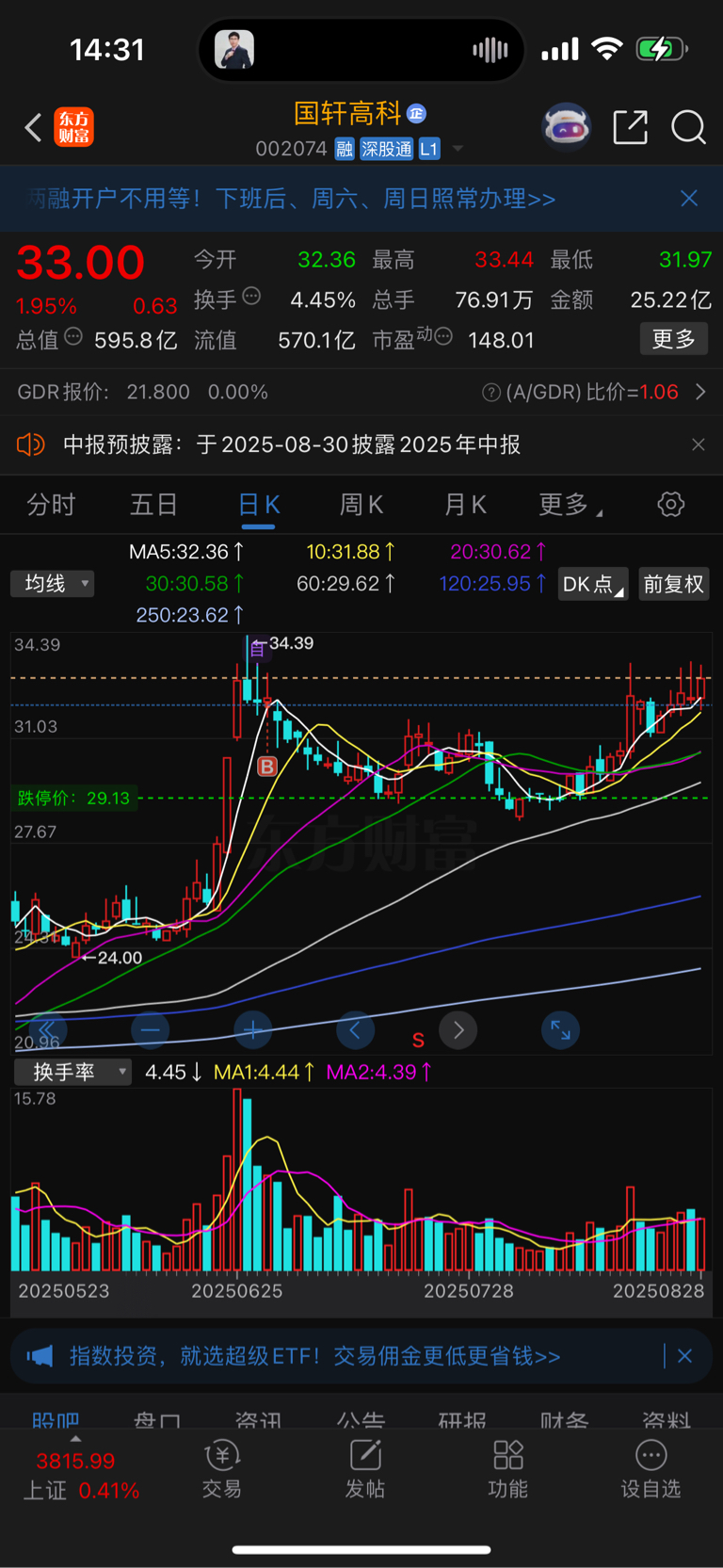Open the 功能 functions icon
The image size is (723, 1568).
[x=508, y=1469]
